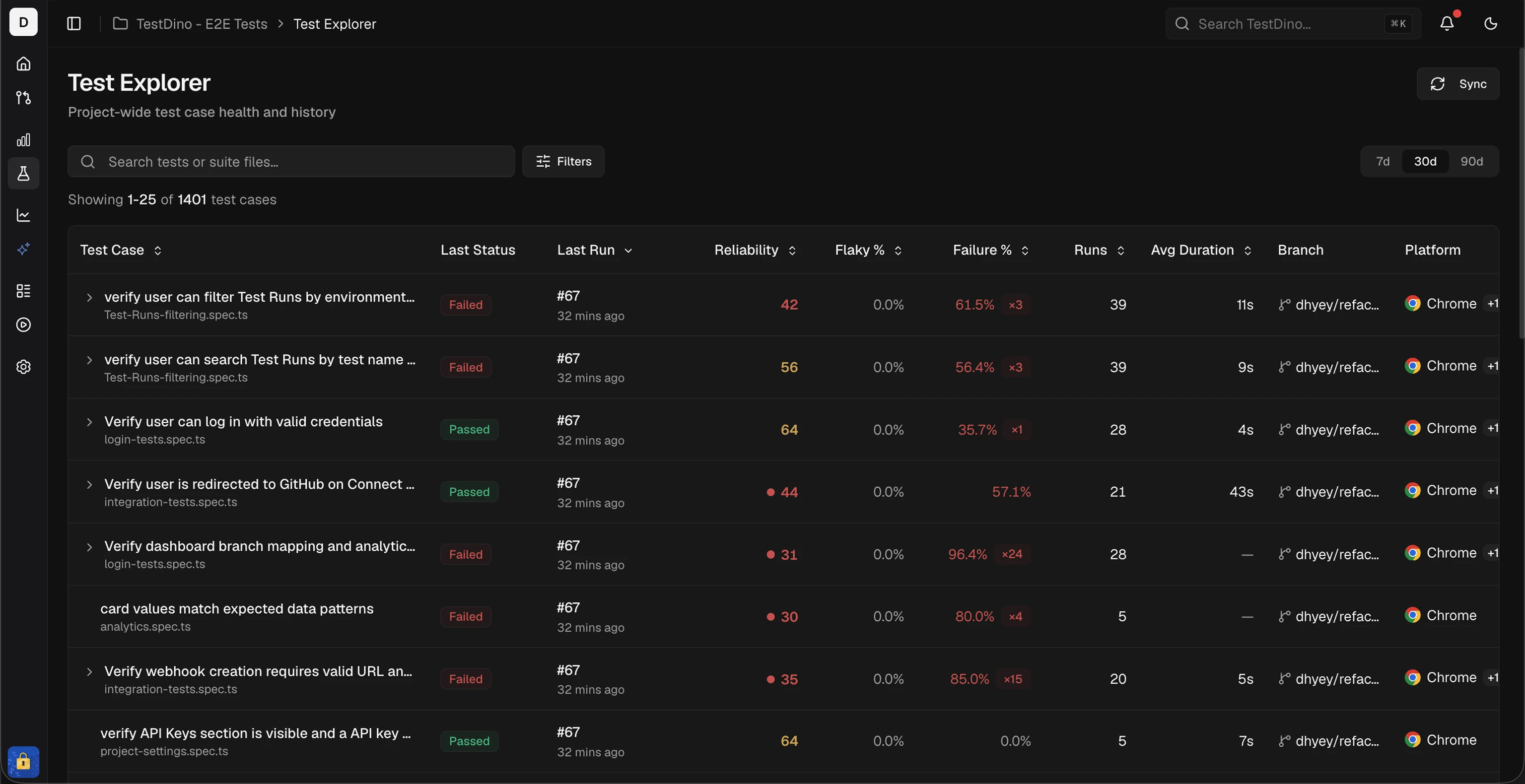1525x784 pixels.
Task: Open the pull requests sidebar icon
Action: click(x=23, y=98)
